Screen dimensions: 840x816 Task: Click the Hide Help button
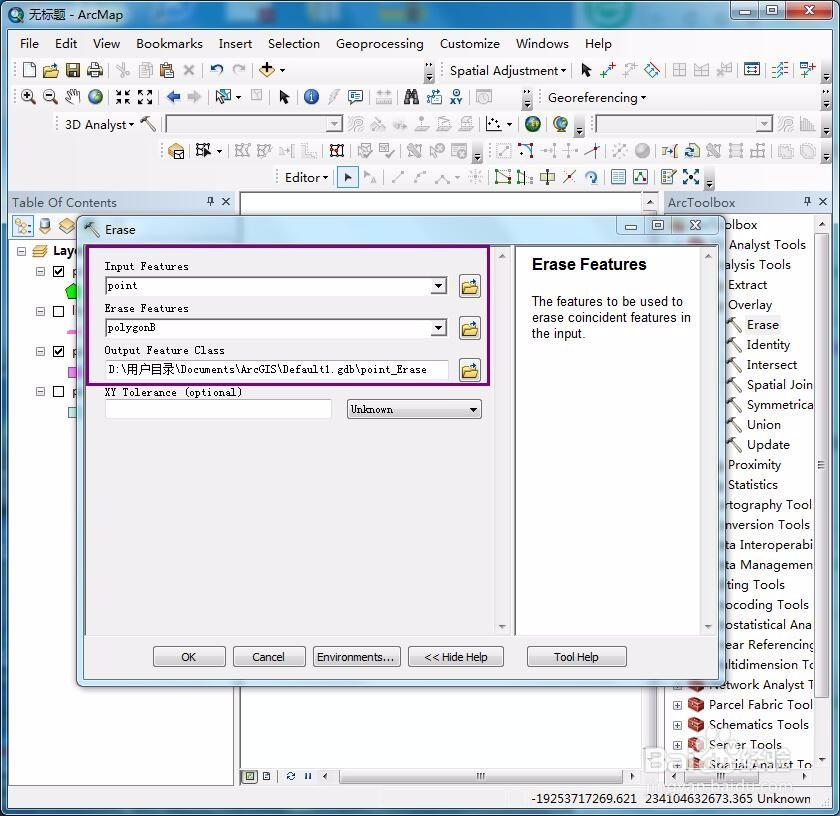point(456,657)
